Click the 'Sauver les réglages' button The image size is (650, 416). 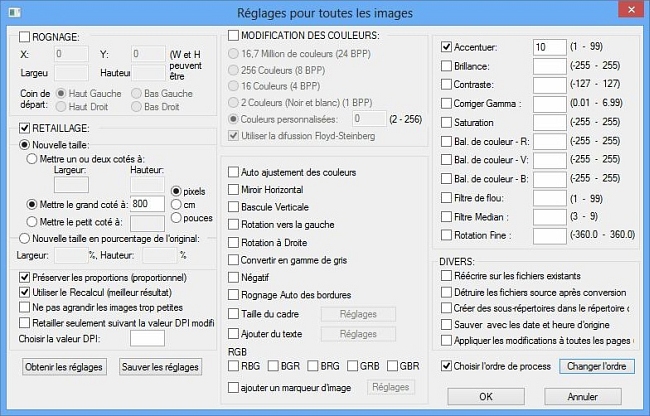(160, 367)
